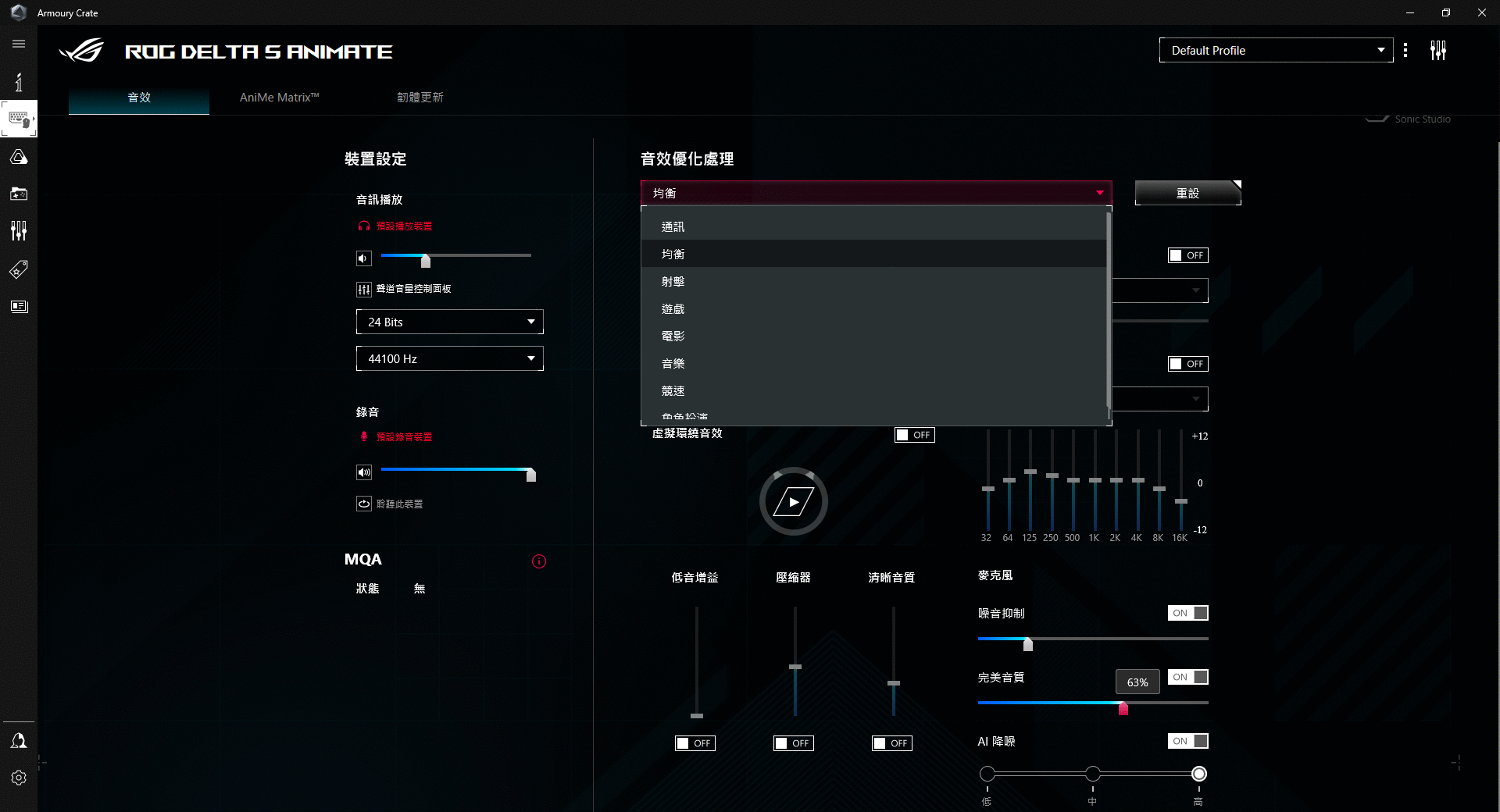Viewport: 1500px width, 812px height.
Task: Play the virtual surround sound demo
Action: click(x=794, y=501)
